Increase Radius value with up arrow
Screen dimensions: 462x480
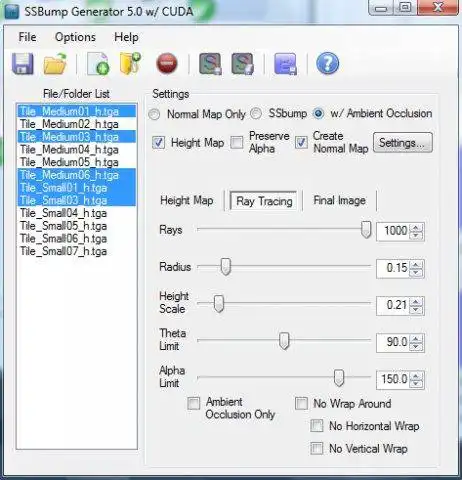click(416, 265)
